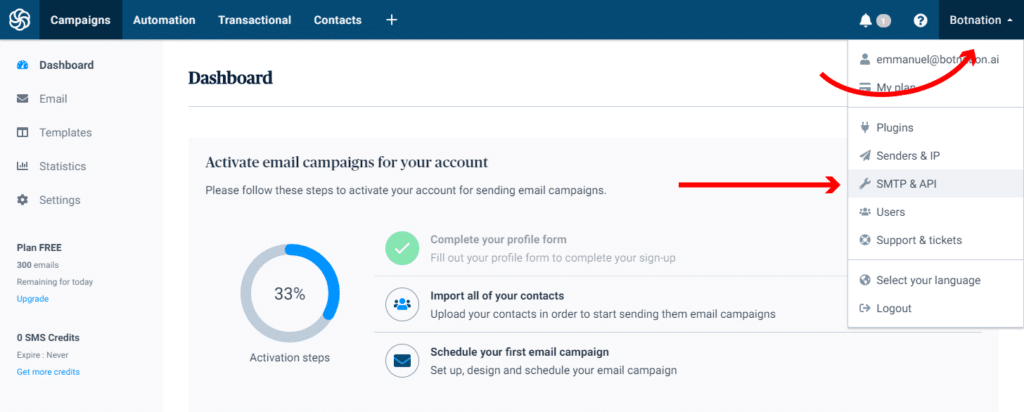Open Import all of your contacts step

[497, 296]
